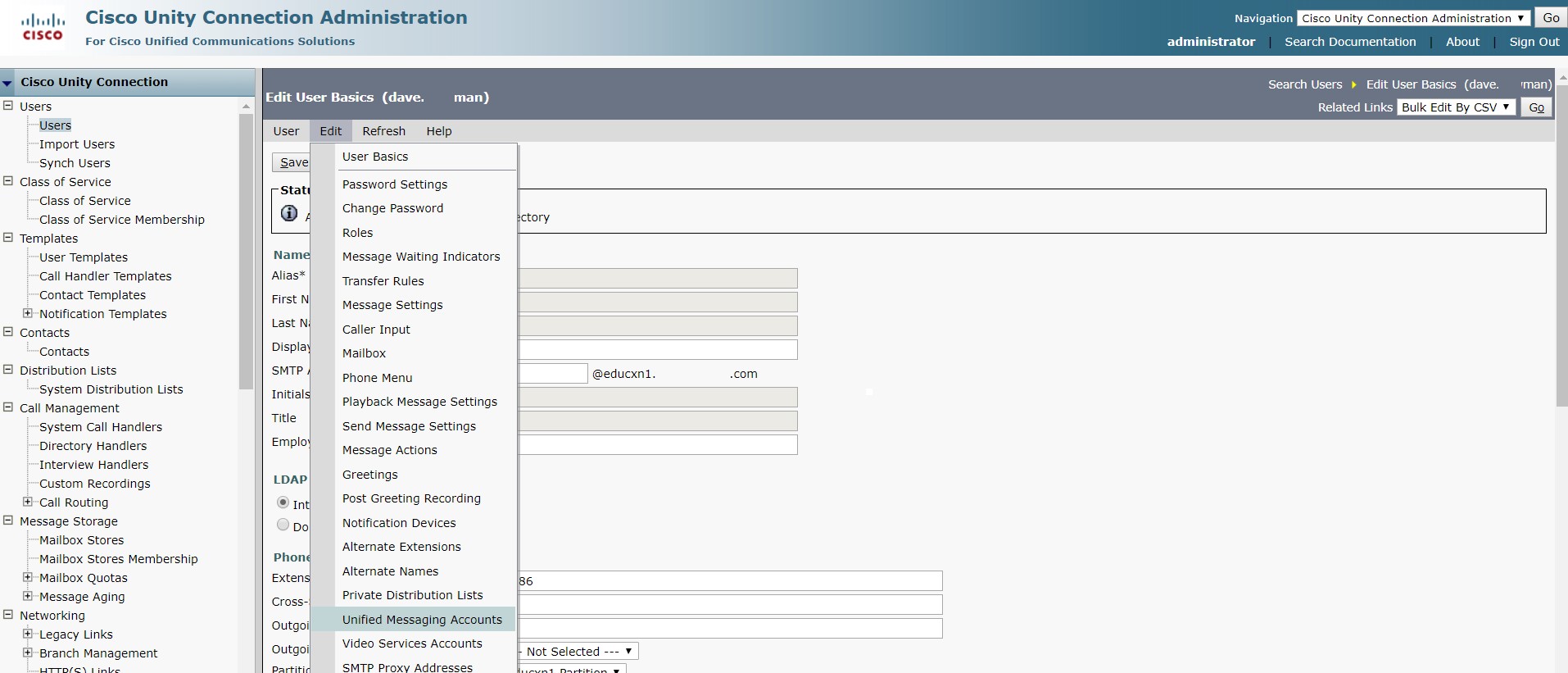The width and height of the screenshot is (1568, 673).
Task: Click Sign Out link
Action: (x=1534, y=42)
